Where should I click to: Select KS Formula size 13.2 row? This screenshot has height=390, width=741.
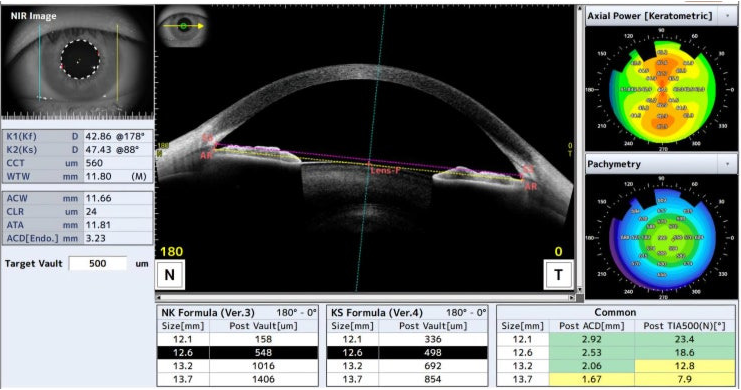pyautogui.click(x=407, y=365)
